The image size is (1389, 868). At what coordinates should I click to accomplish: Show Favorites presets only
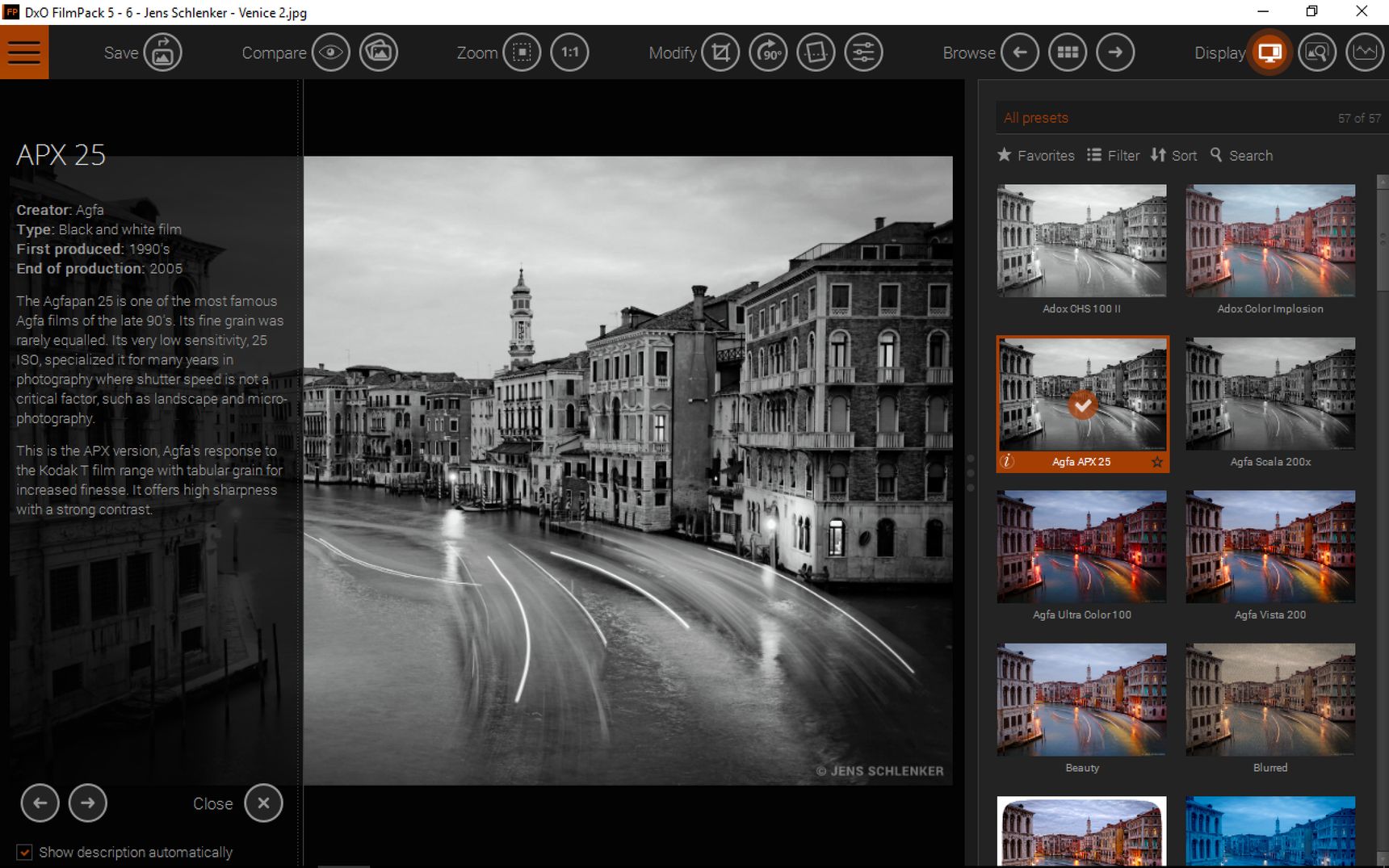coord(1036,155)
